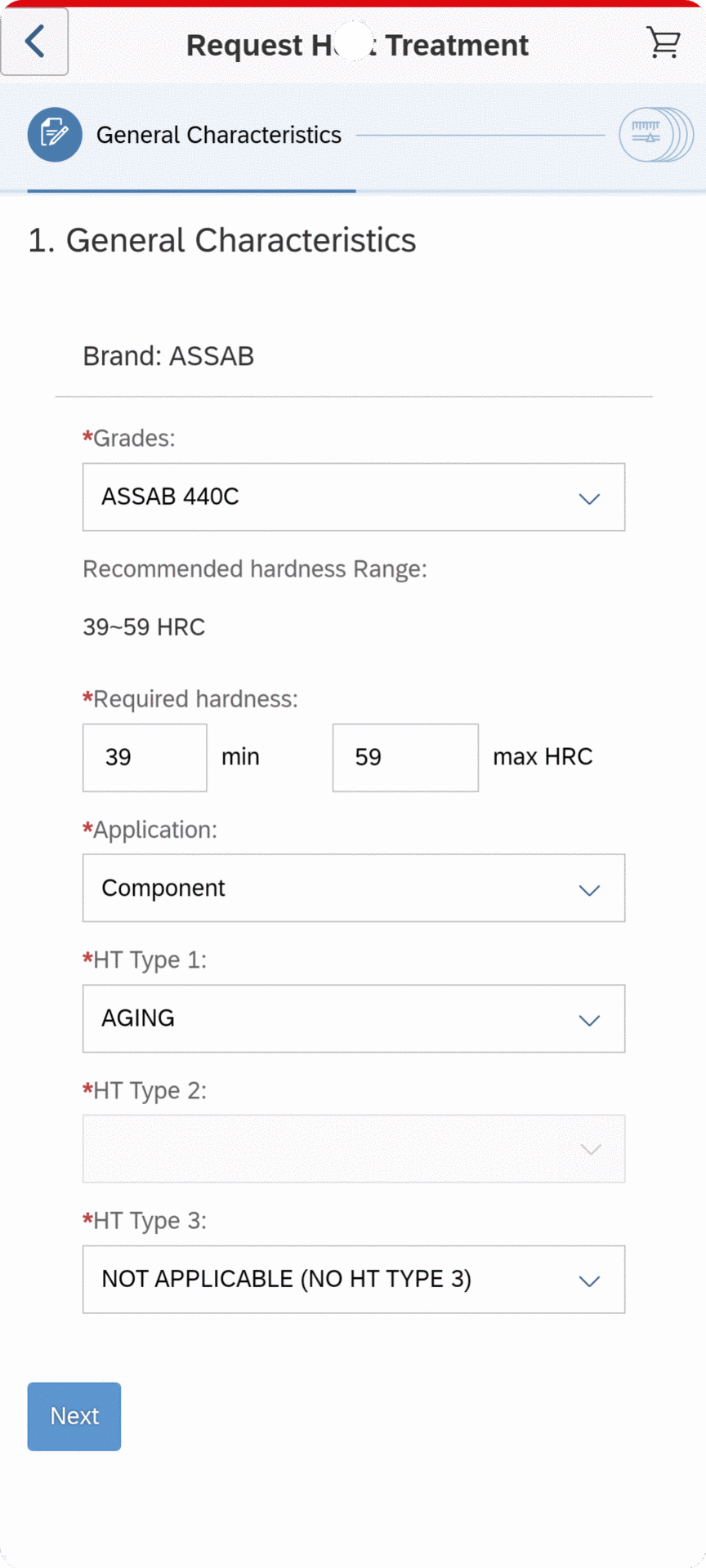The image size is (706, 1568).
Task: Click the Request Heat Treatment page title
Action: click(357, 45)
